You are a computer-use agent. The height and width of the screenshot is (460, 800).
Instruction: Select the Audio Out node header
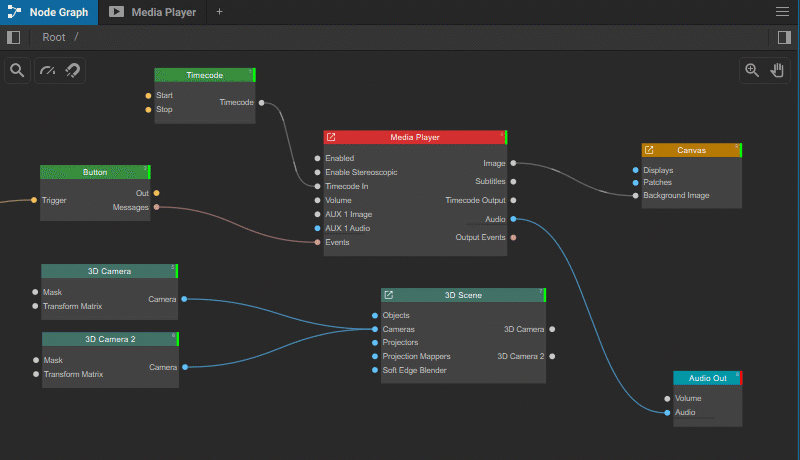point(707,378)
